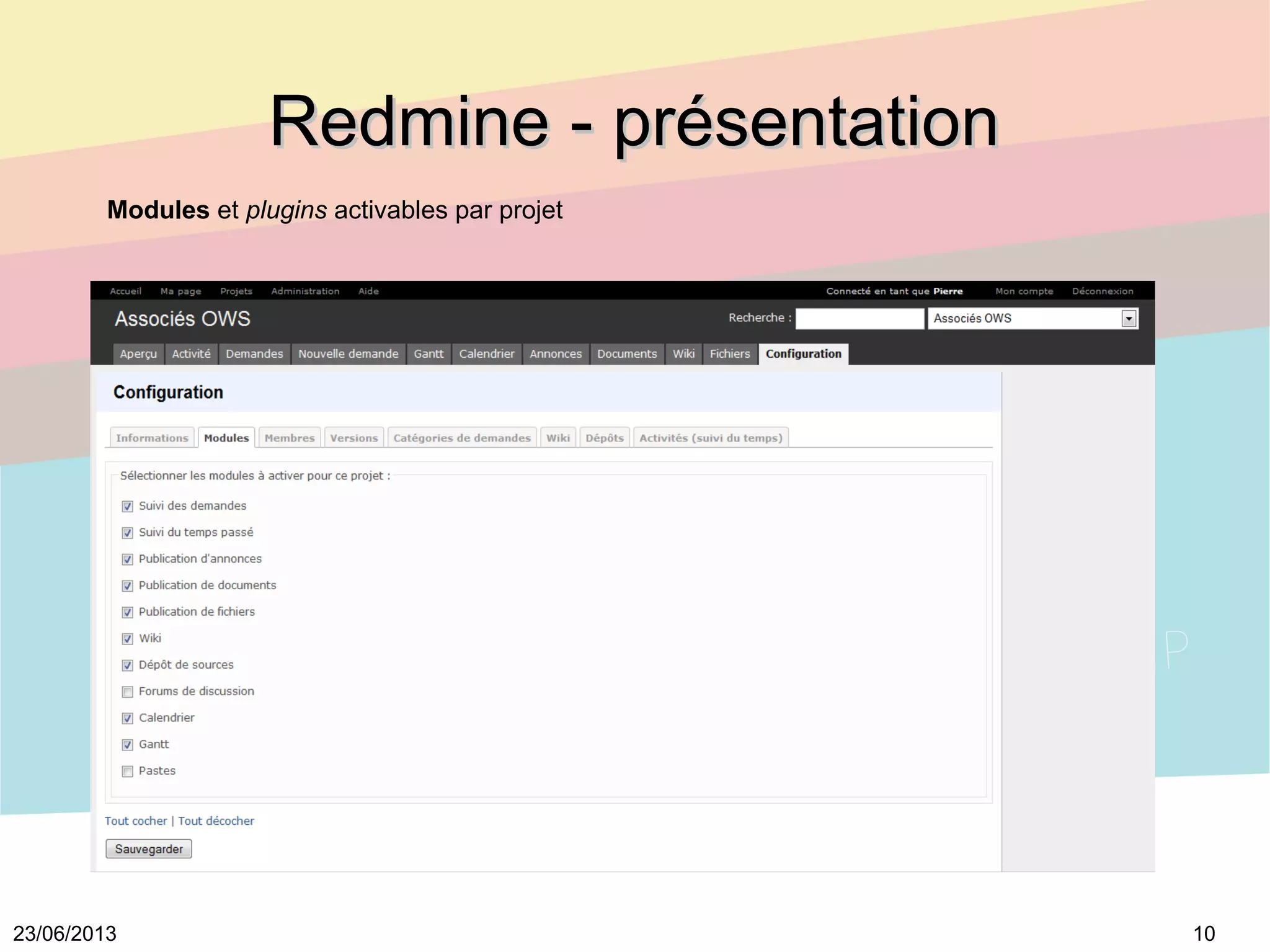The height and width of the screenshot is (952, 1270).
Task: Enable the Forums de discussion module
Action: pos(127,692)
